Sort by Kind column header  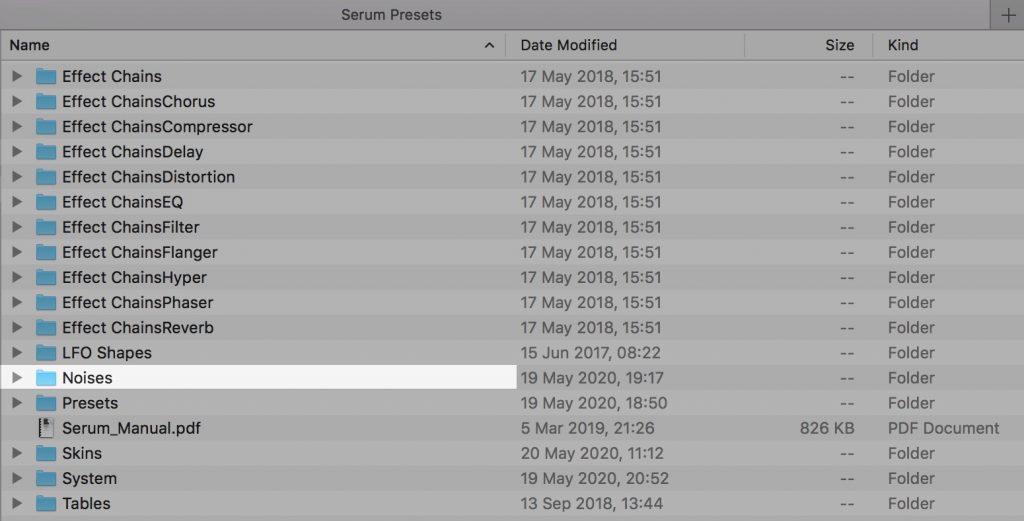click(903, 45)
